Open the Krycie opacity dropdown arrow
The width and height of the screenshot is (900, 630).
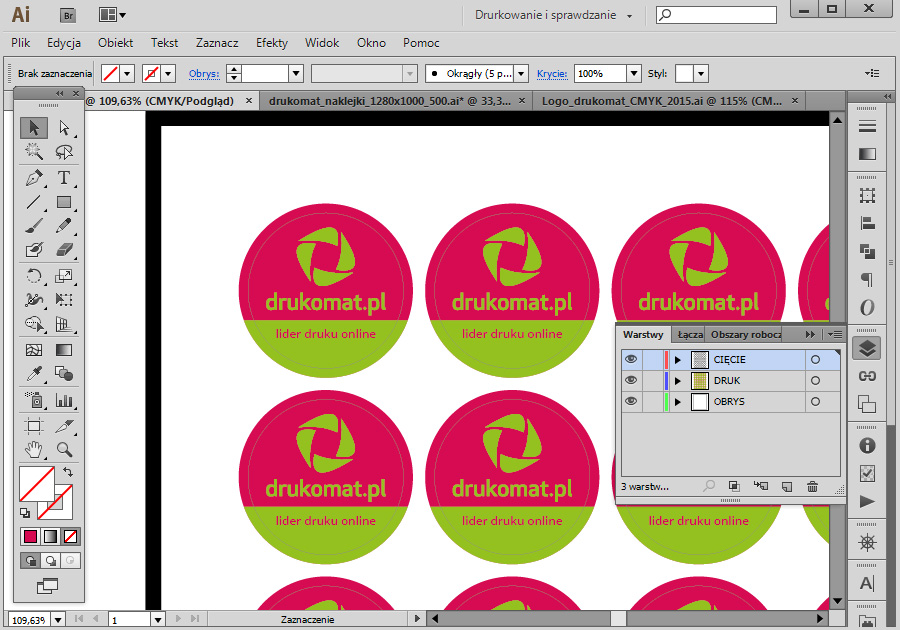pos(634,73)
